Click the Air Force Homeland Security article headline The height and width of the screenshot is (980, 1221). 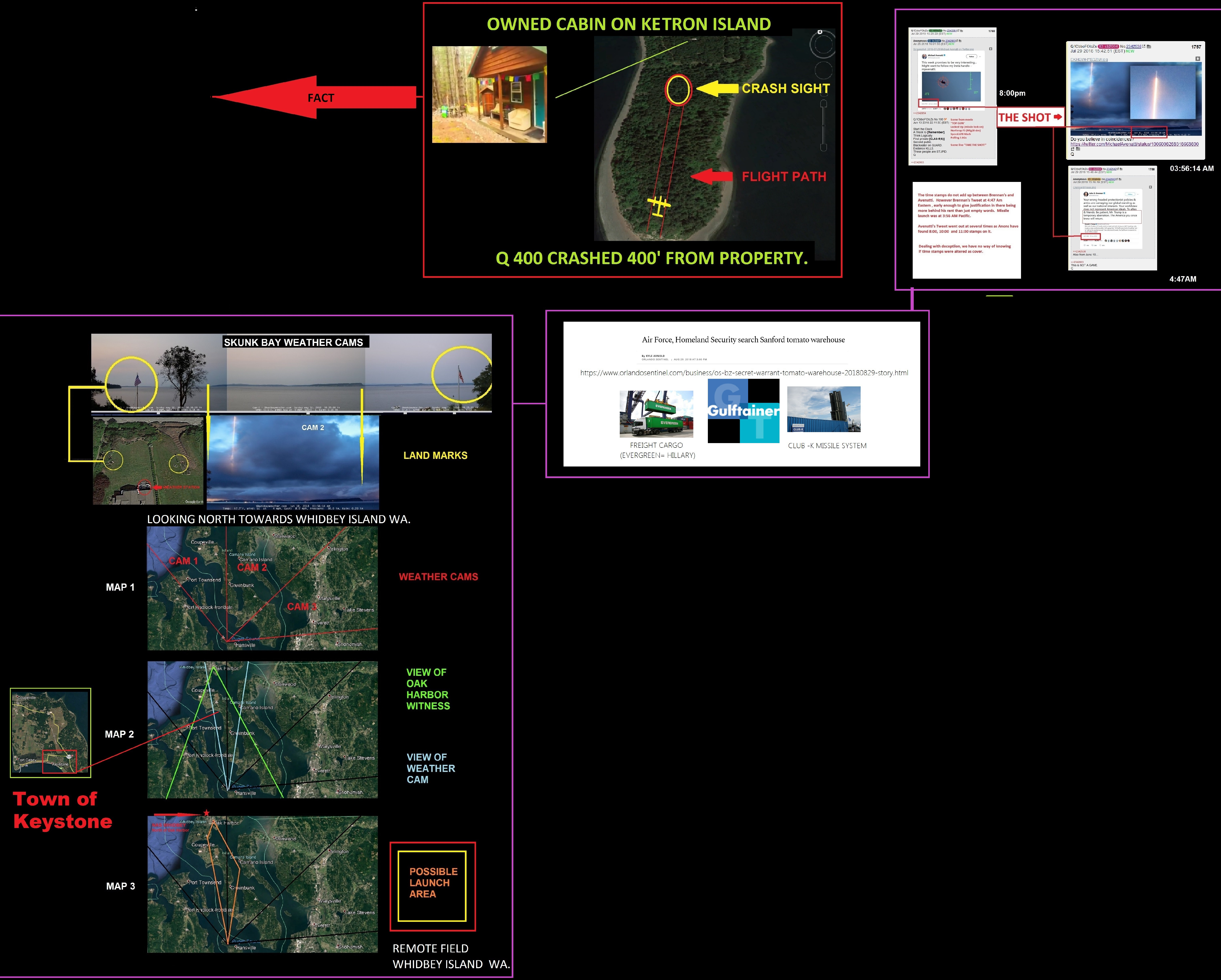coord(743,340)
